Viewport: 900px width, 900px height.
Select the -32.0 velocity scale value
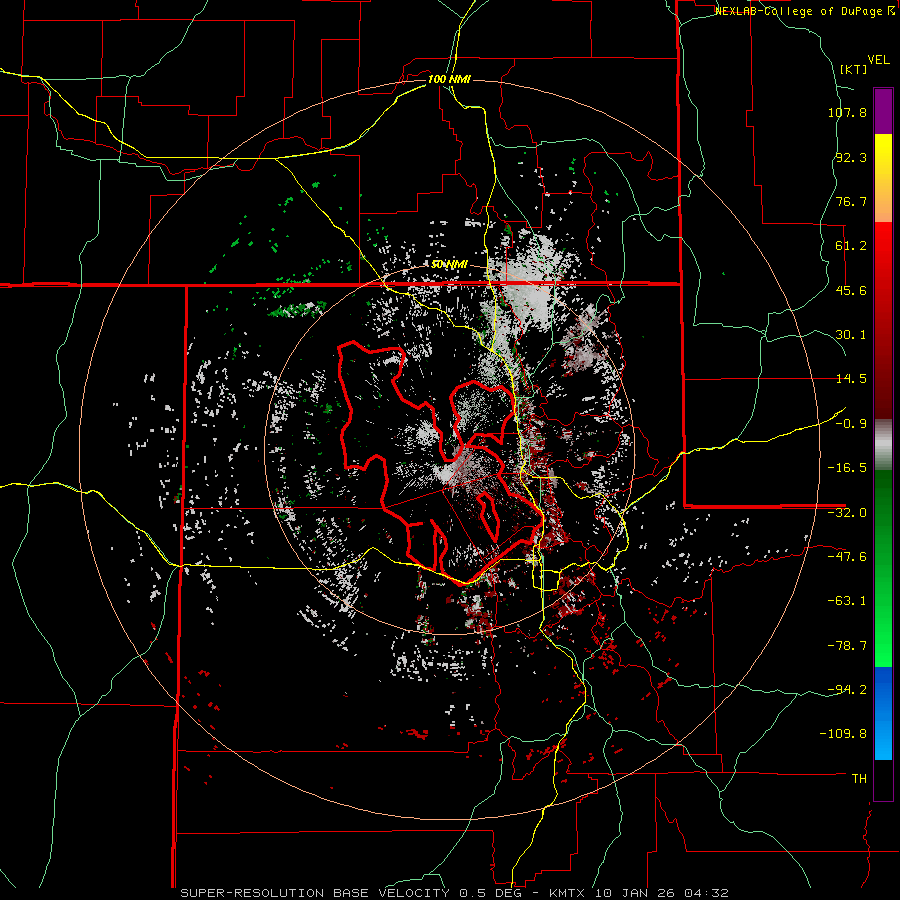(x=847, y=513)
